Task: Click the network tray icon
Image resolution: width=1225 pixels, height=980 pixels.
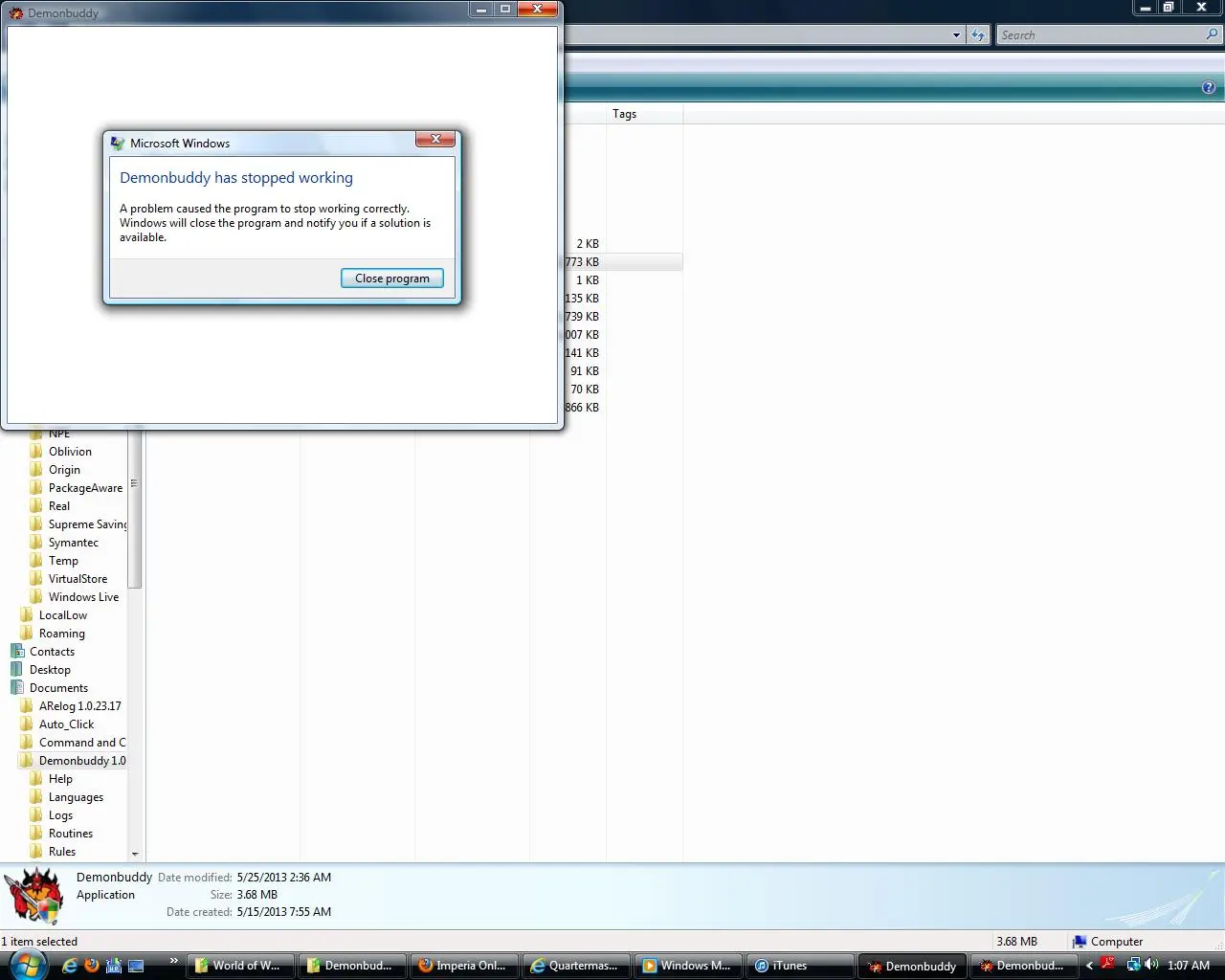Action: click(1132, 965)
